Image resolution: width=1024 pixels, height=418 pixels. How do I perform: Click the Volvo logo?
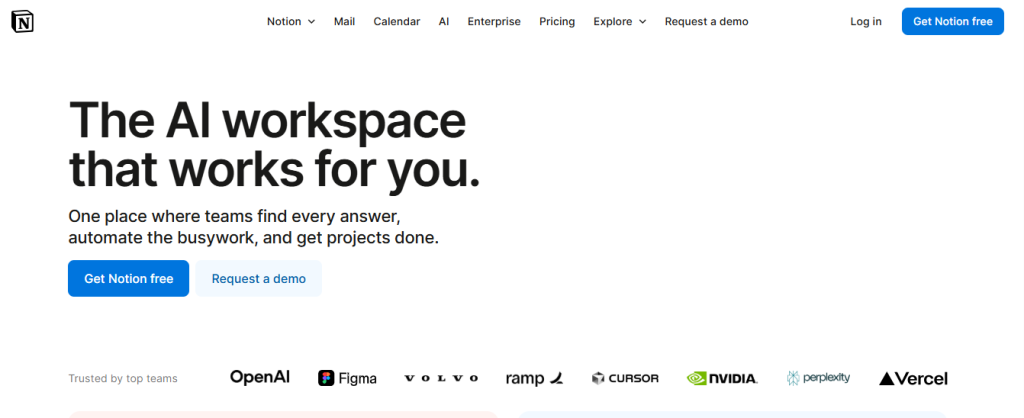click(x=441, y=378)
